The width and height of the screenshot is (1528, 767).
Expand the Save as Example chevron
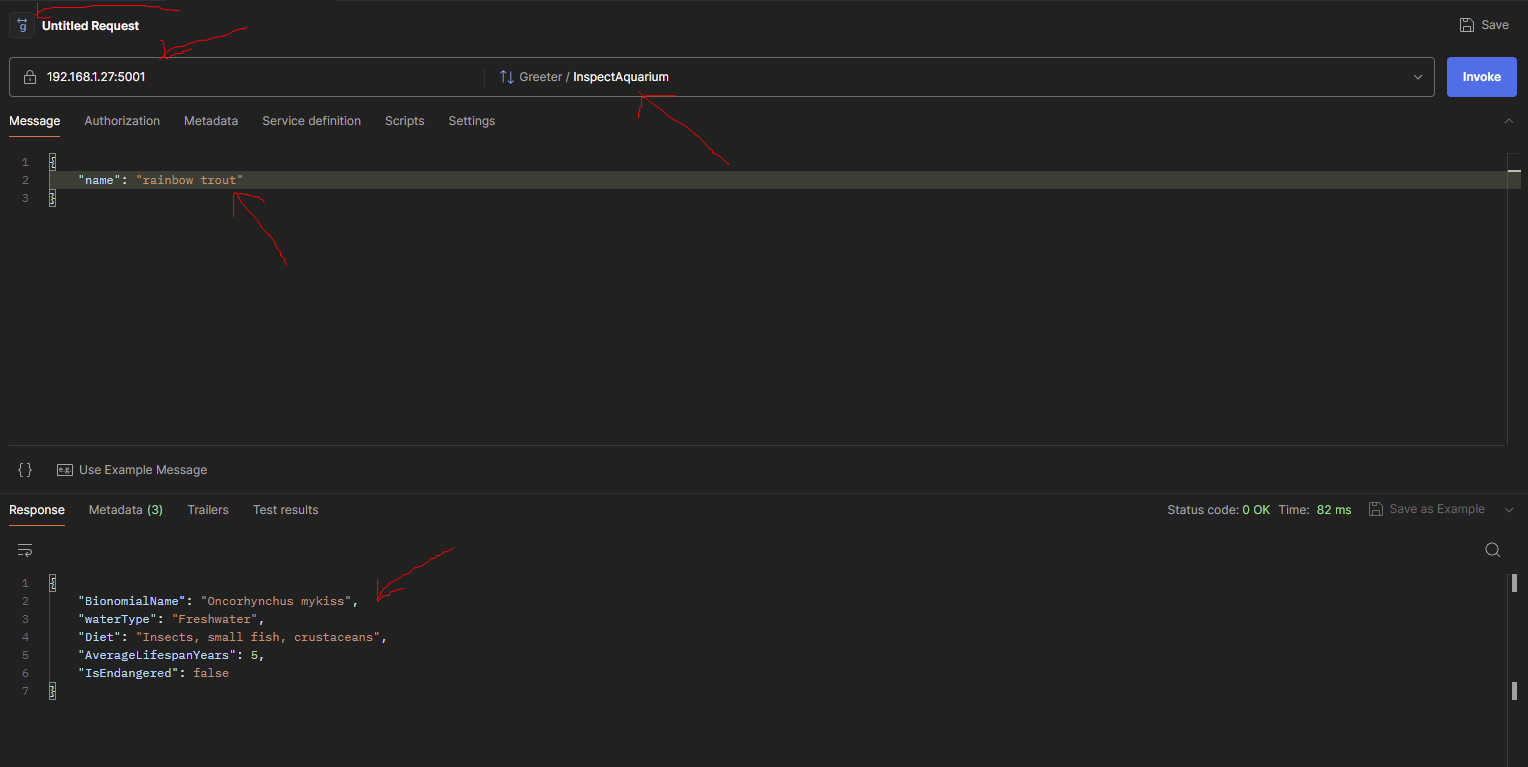pyautogui.click(x=1508, y=510)
